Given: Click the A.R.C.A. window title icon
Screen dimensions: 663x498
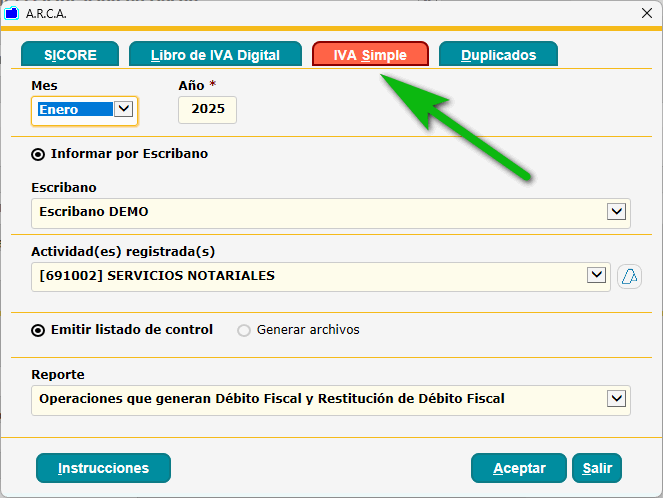Looking at the screenshot, I should pyautogui.click(x=11, y=14).
